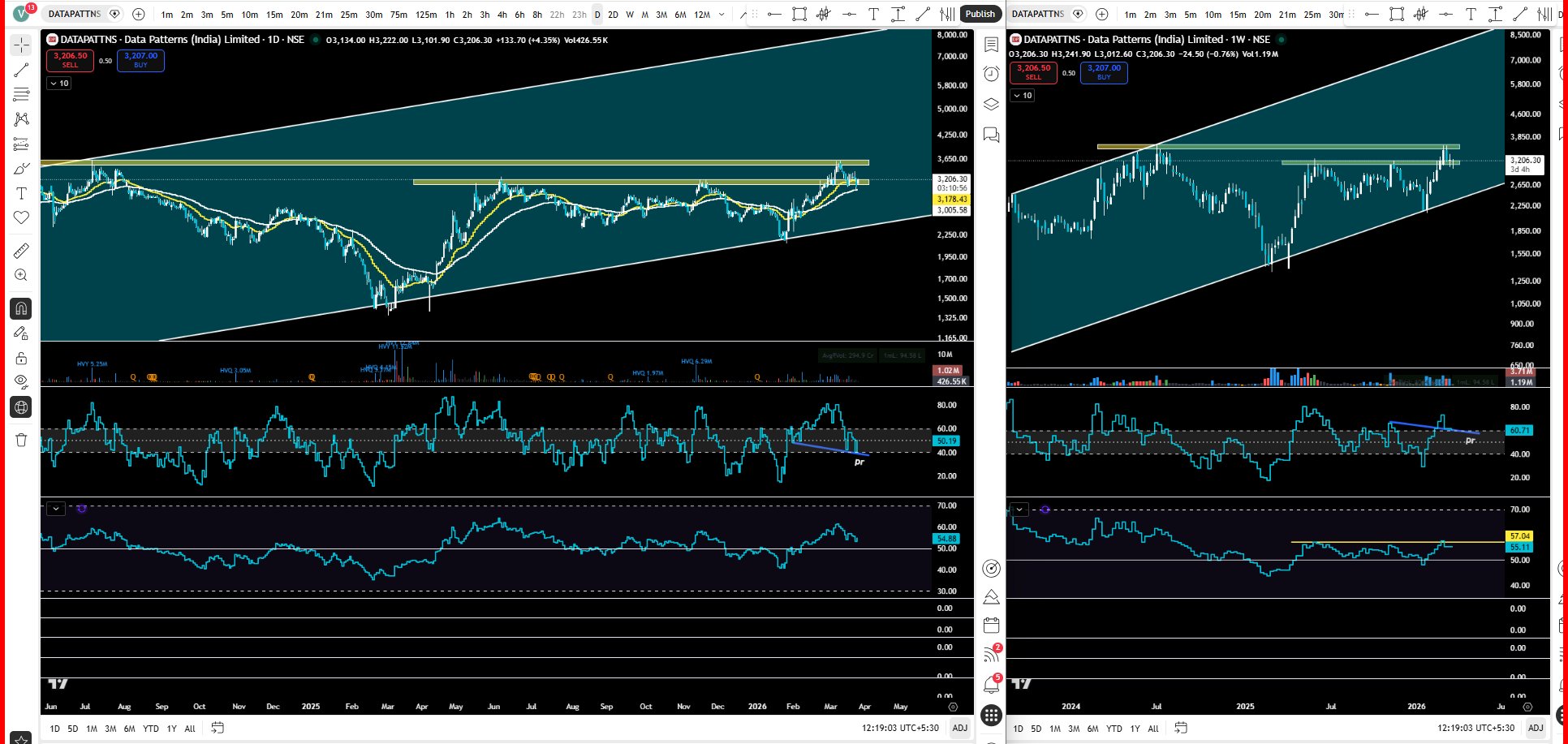The width and height of the screenshot is (1568, 744).
Task: Toggle the magnet mode
Action: pyautogui.click(x=22, y=308)
